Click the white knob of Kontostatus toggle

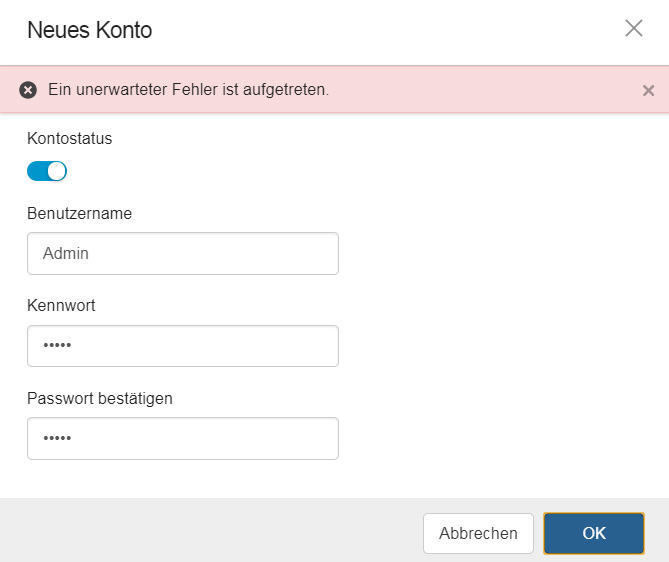pyautogui.click(x=57, y=171)
